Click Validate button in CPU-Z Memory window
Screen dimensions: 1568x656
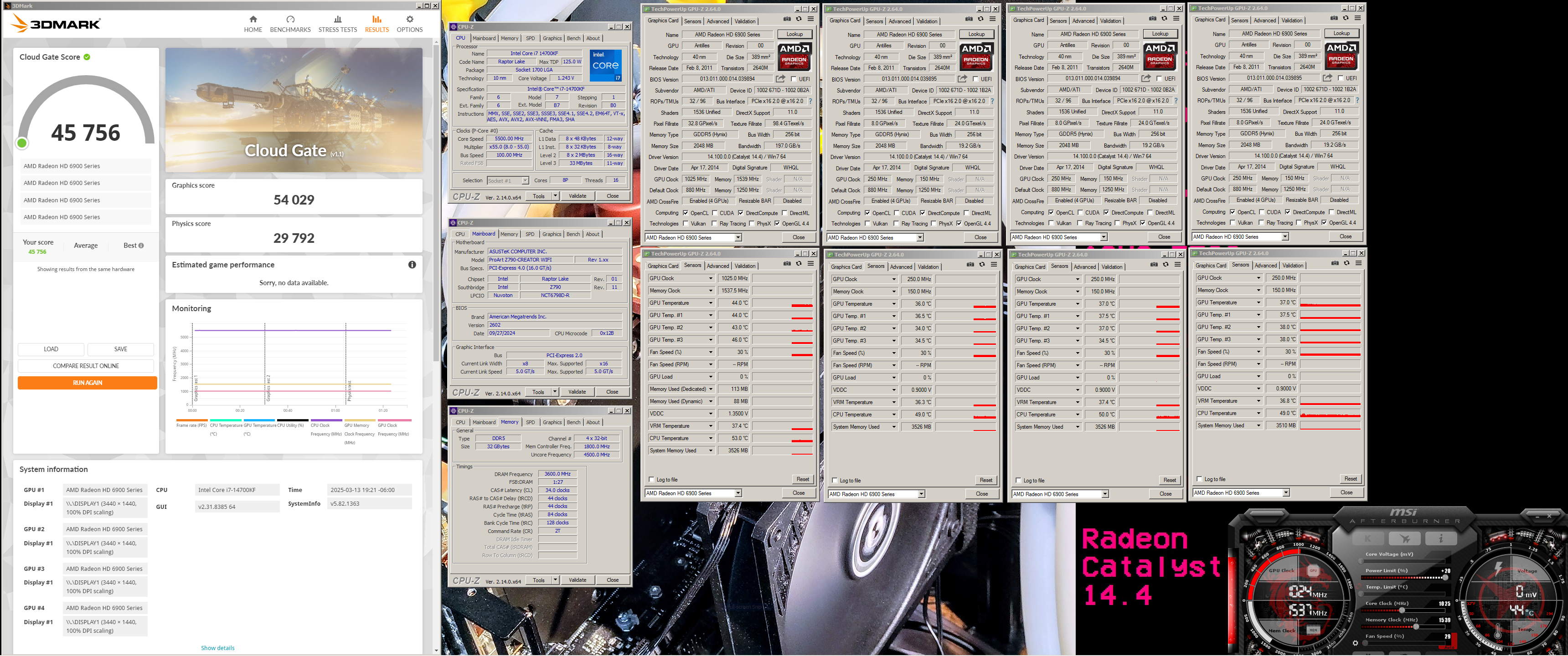point(577,580)
